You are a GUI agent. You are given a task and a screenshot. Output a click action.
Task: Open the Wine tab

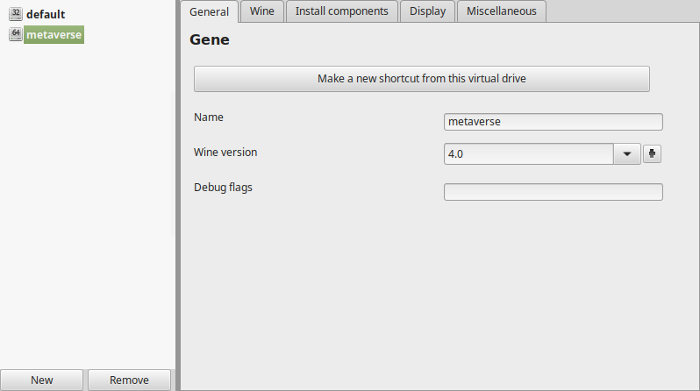pyautogui.click(x=262, y=11)
